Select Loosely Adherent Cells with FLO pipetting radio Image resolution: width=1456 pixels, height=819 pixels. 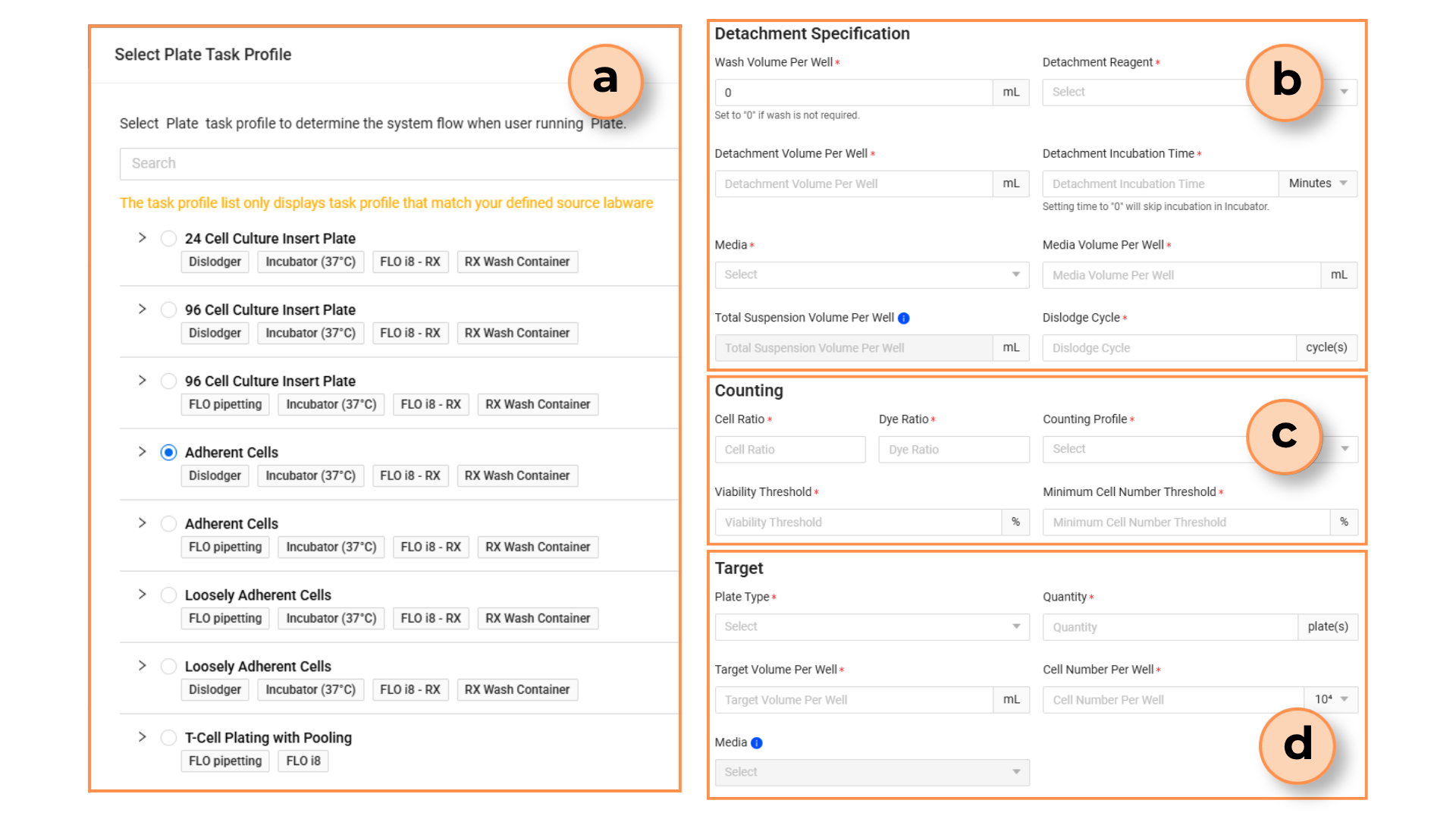168,595
